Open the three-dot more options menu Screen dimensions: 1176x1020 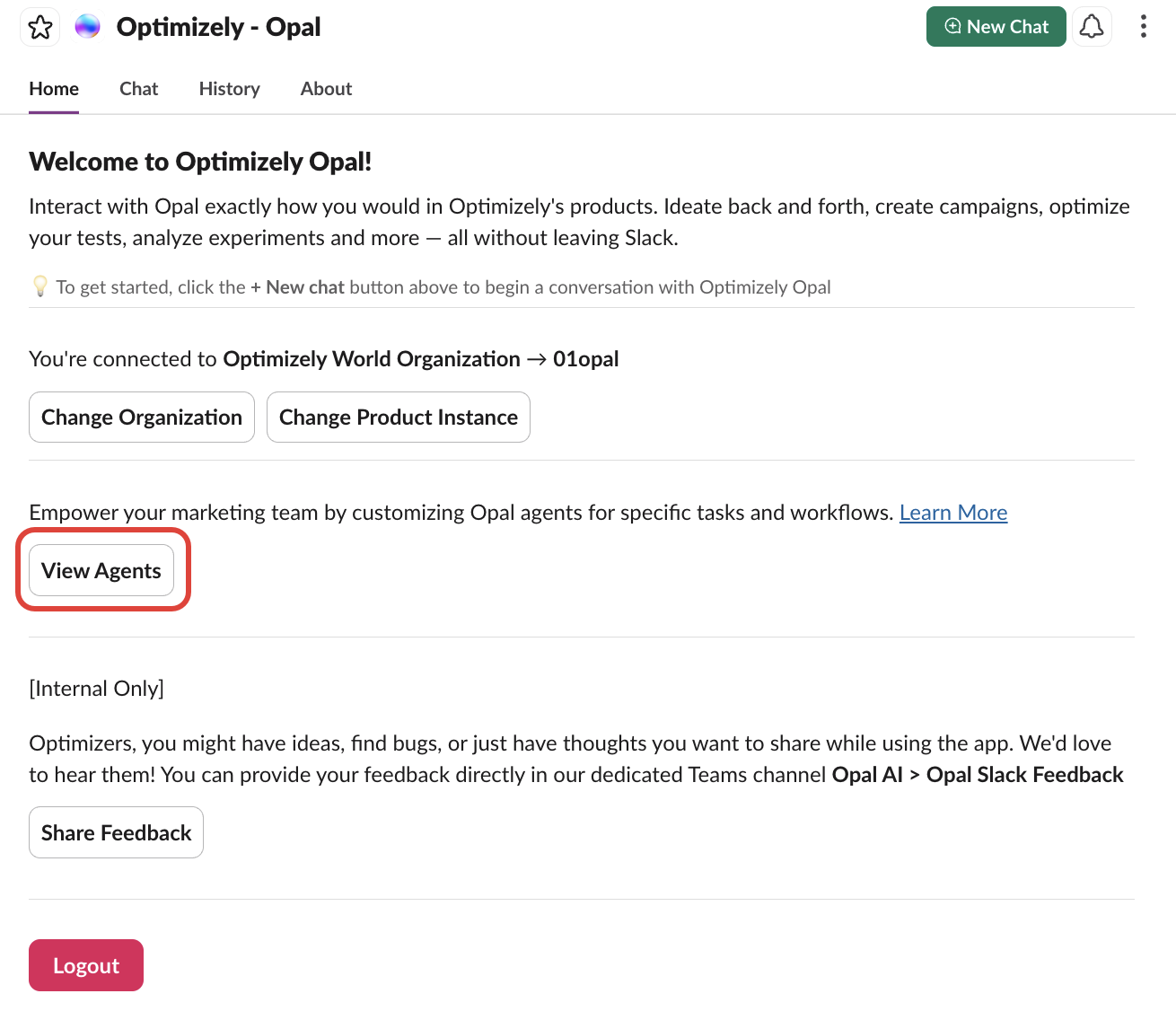[1143, 27]
